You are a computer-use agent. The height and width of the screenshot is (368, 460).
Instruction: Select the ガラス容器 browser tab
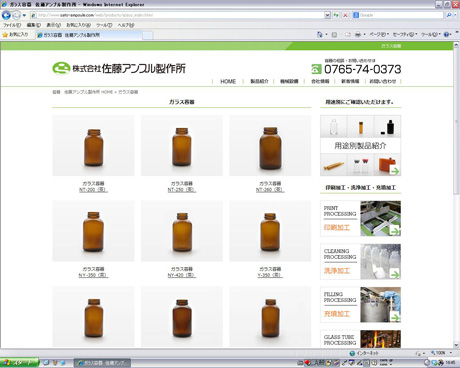click(88, 35)
